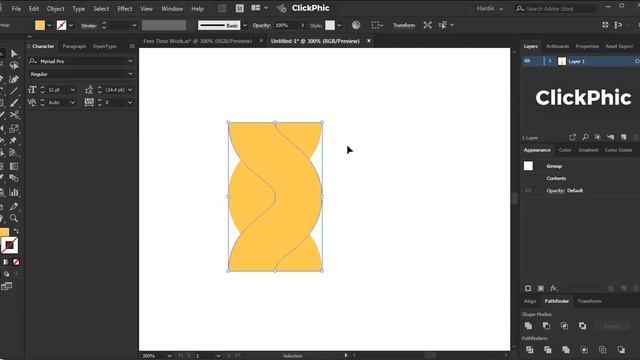Set color to None below swatches

[x=16, y=262]
